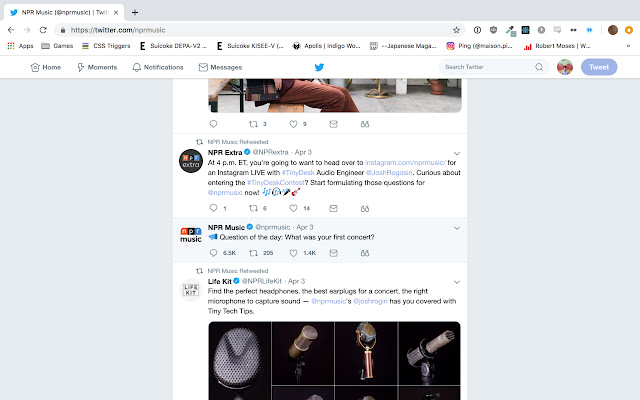Open the @joshrogin mention in Life Kit tweet
640x400 pixels.
click(x=370, y=301)
